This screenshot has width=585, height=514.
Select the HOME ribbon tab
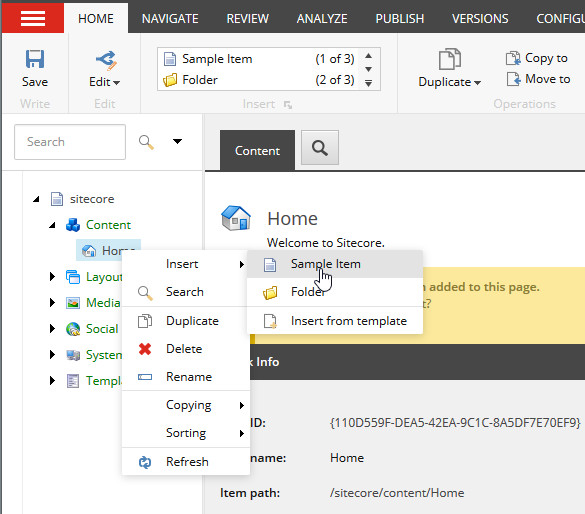click(96, 18)
